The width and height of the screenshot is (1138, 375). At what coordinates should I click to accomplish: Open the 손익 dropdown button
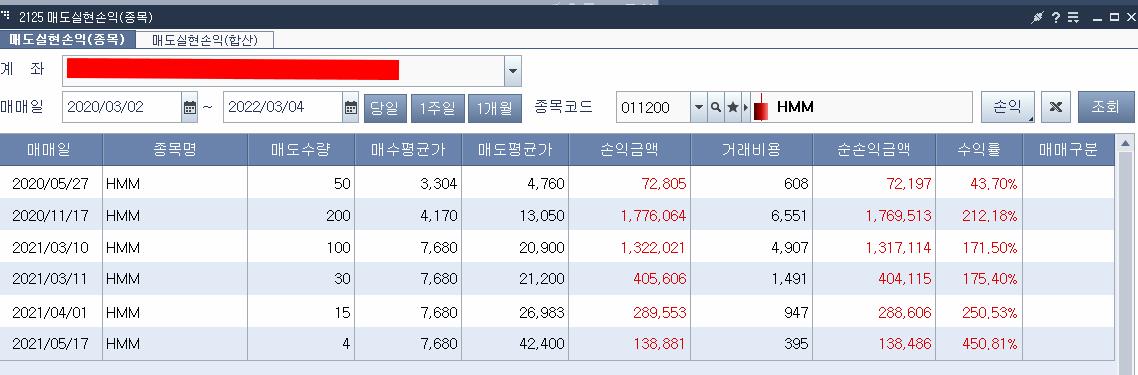click(x=1007, y=107)
